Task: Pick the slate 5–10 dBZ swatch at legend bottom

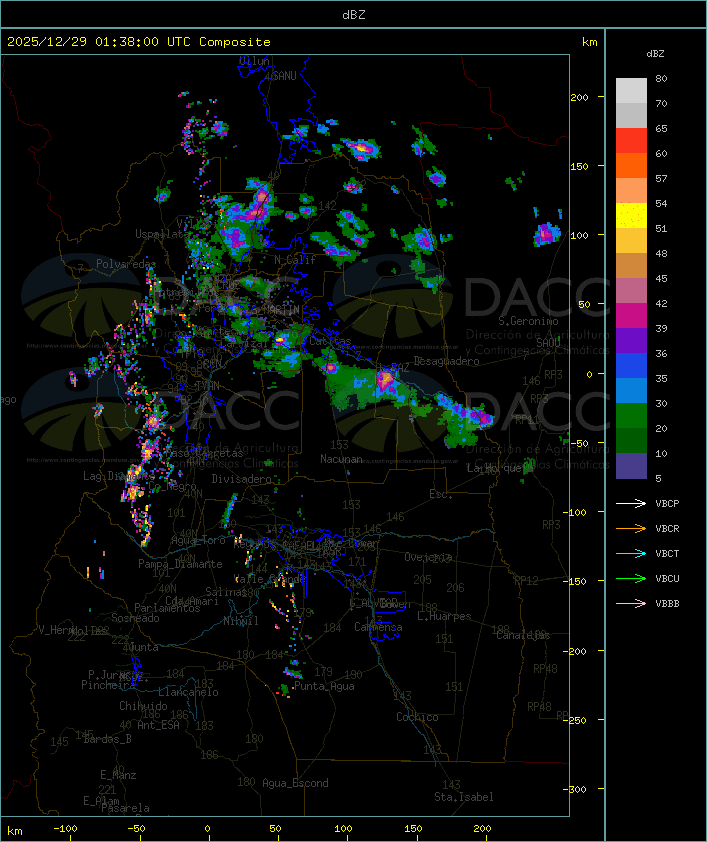Action: click(631, 466)
